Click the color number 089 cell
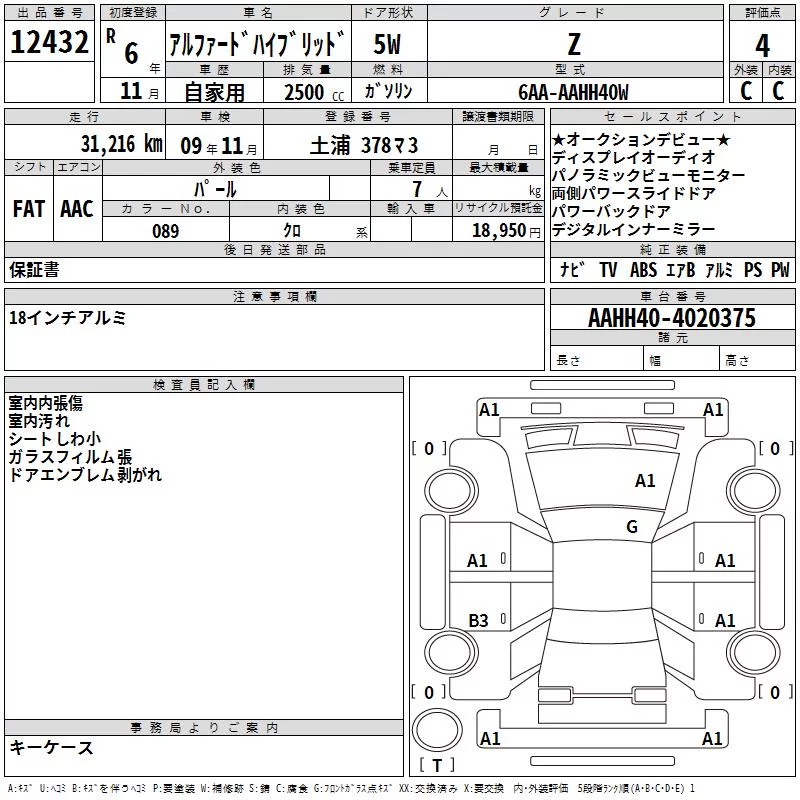Viewport: 800px width, 800px height. 166,230
